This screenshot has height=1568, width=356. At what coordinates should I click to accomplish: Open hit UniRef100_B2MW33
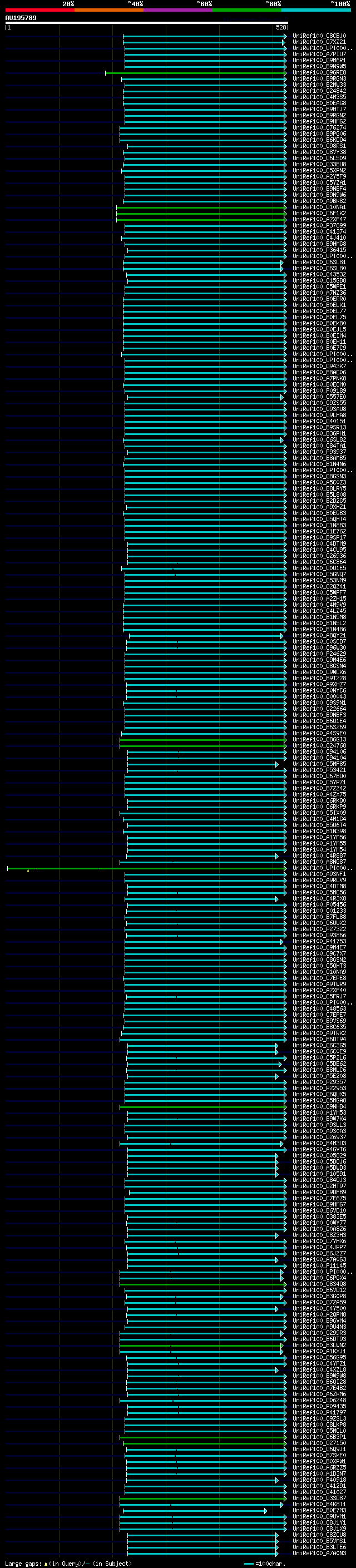319,85
